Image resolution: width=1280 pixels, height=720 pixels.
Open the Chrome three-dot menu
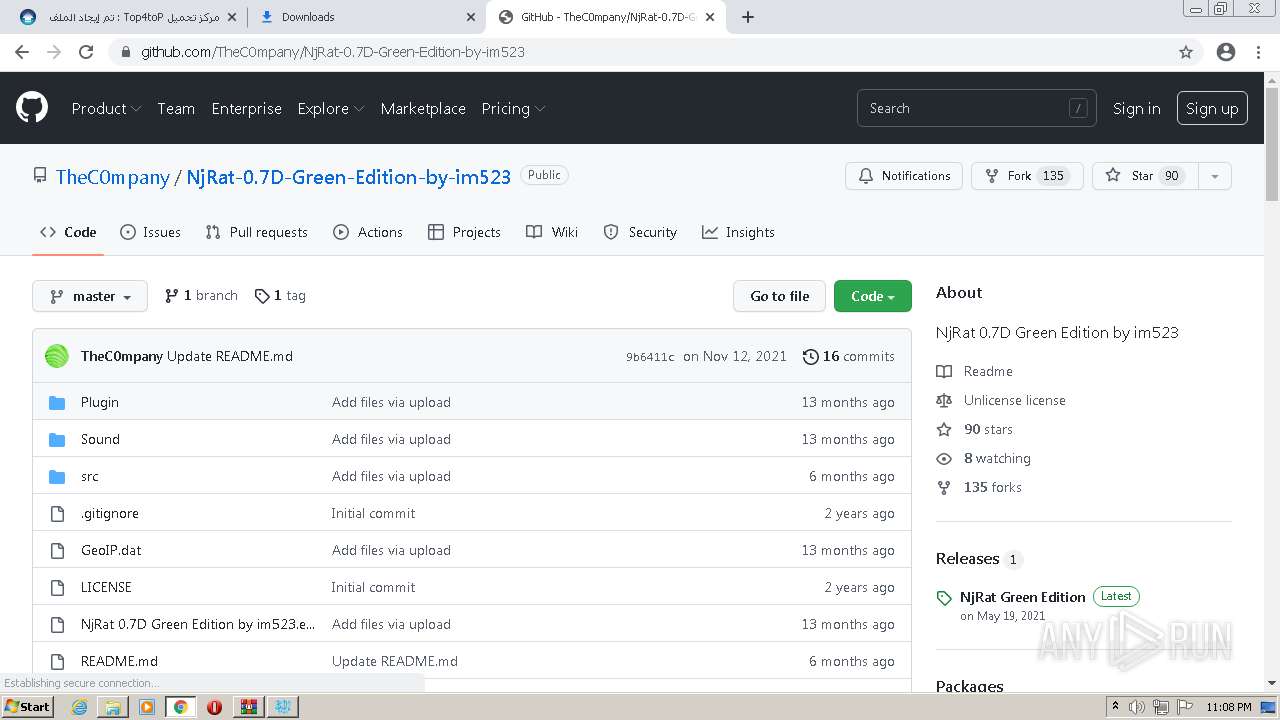tap(1258, 52)
